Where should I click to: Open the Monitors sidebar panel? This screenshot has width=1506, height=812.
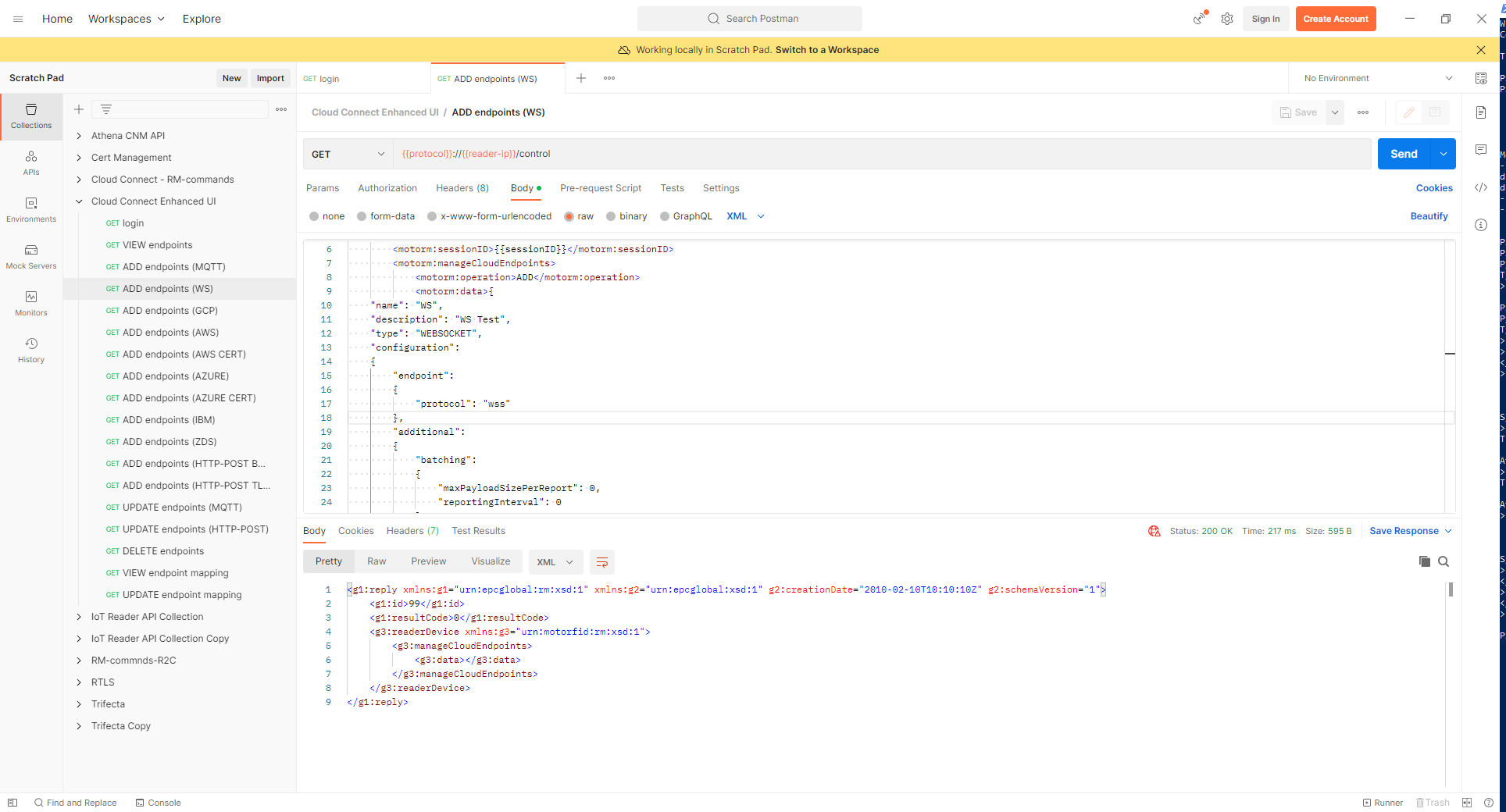(31, 304)
